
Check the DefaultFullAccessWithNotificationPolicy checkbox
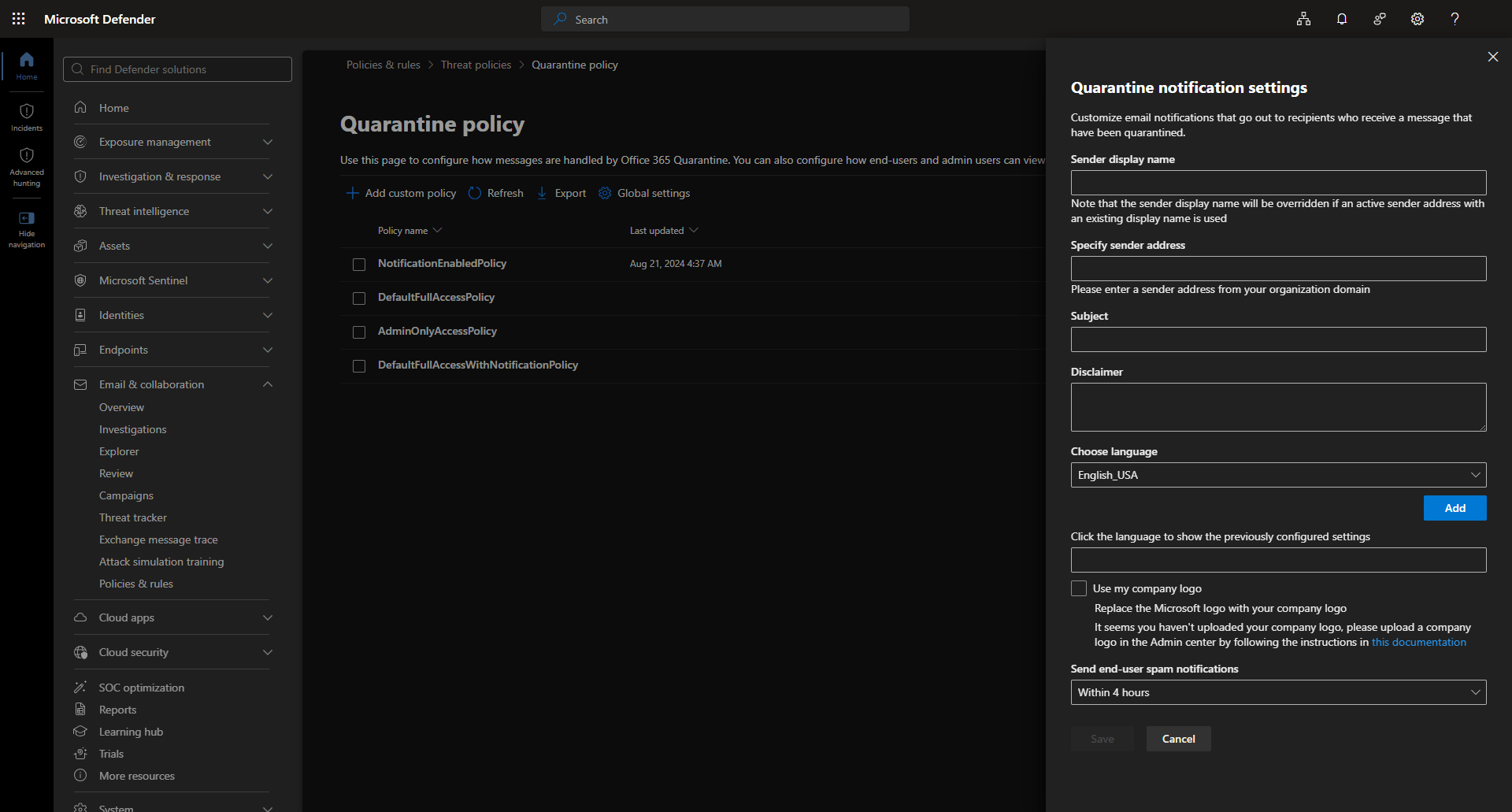359,366
